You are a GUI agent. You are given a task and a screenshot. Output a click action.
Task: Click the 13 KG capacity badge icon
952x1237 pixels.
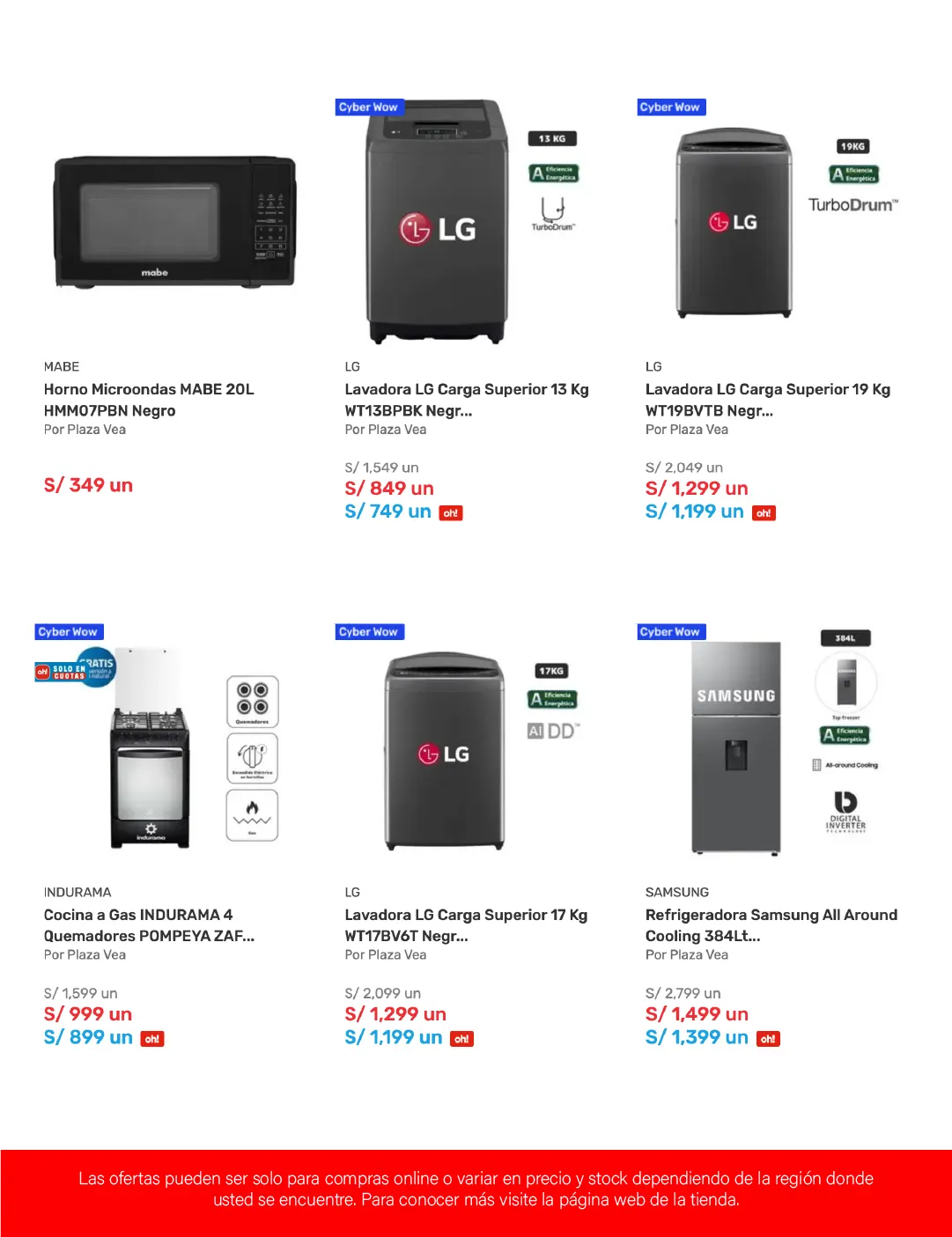[552, 139]
